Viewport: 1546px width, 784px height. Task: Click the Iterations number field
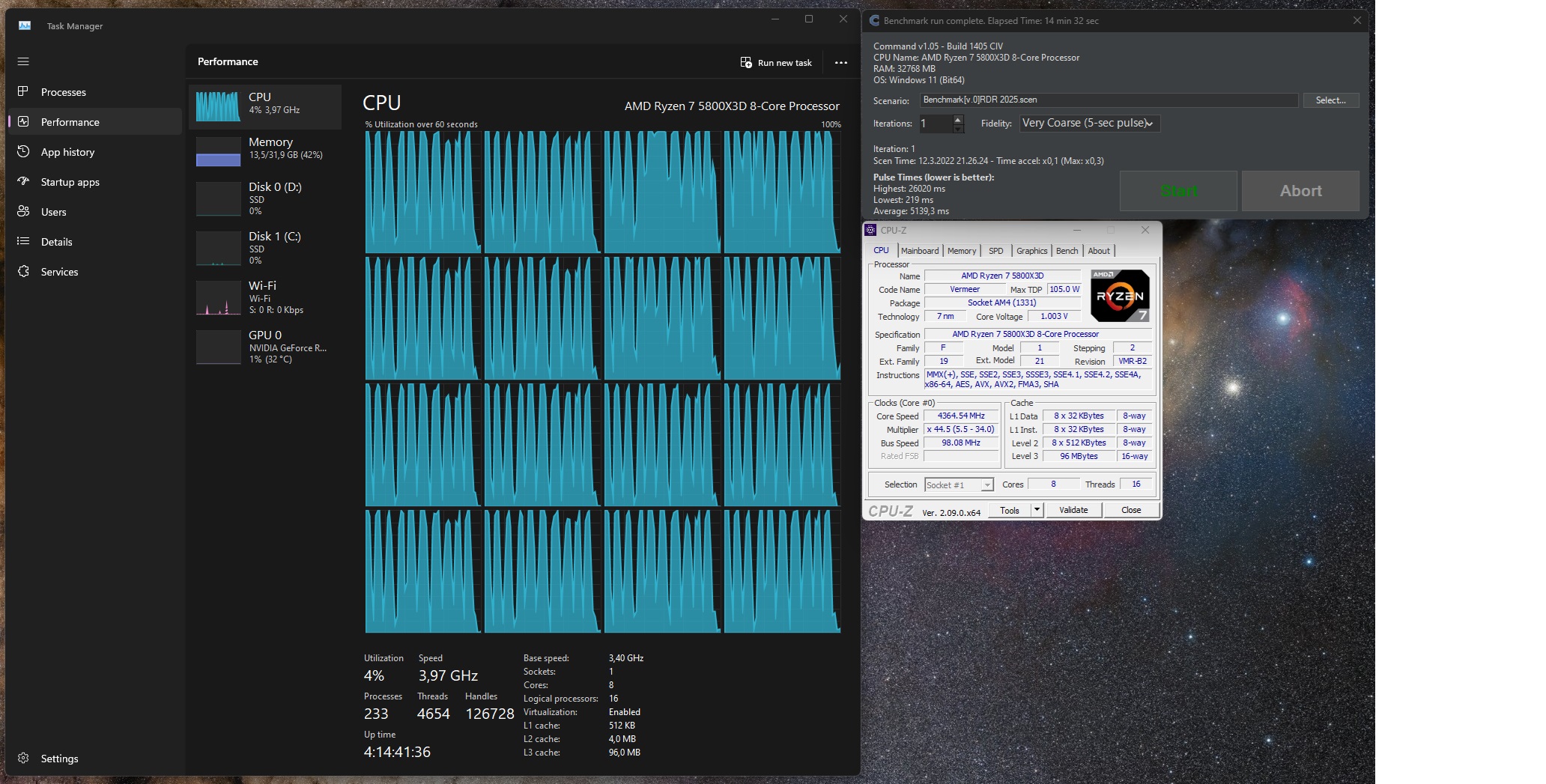pos(936,124)
